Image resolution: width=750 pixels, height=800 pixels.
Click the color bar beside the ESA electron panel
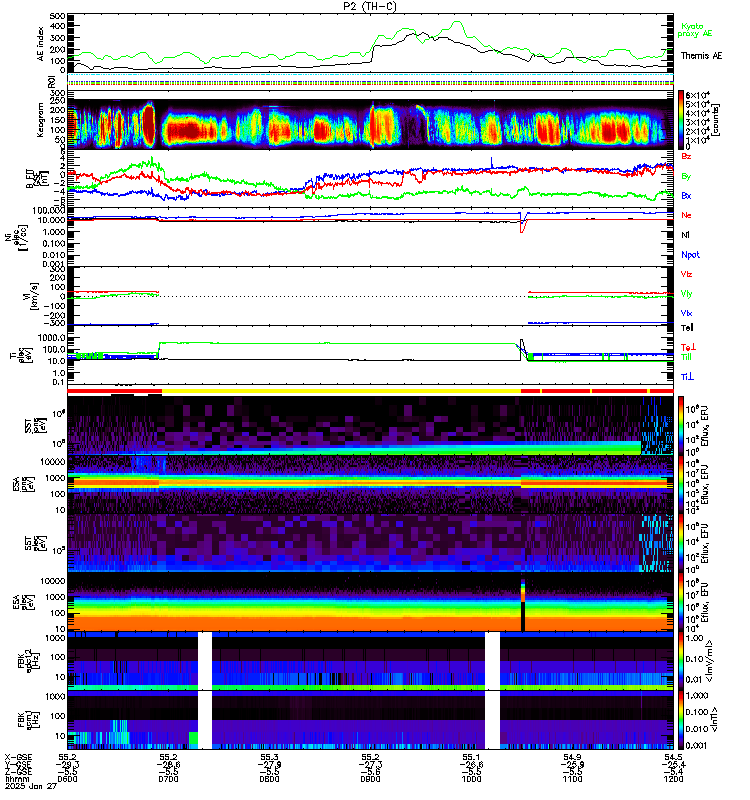pyautogui.click(x=681, y=602)
